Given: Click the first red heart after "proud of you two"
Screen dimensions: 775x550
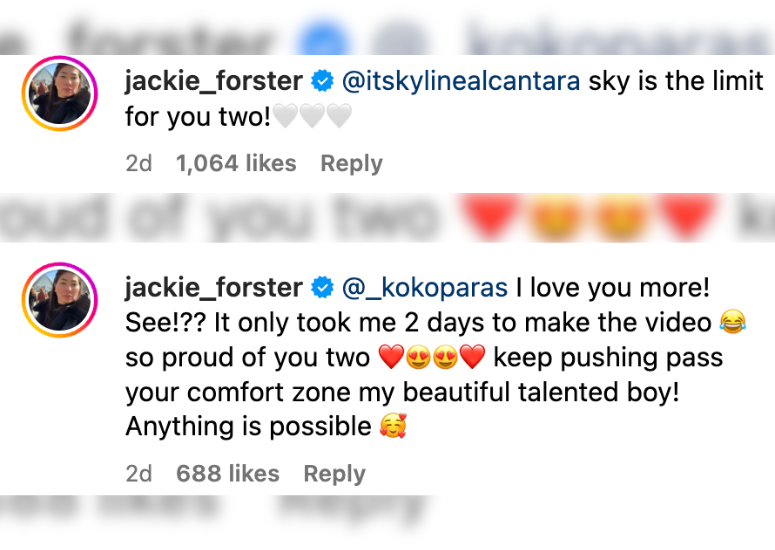Looking at the screenshot, I should coord(390,358).
